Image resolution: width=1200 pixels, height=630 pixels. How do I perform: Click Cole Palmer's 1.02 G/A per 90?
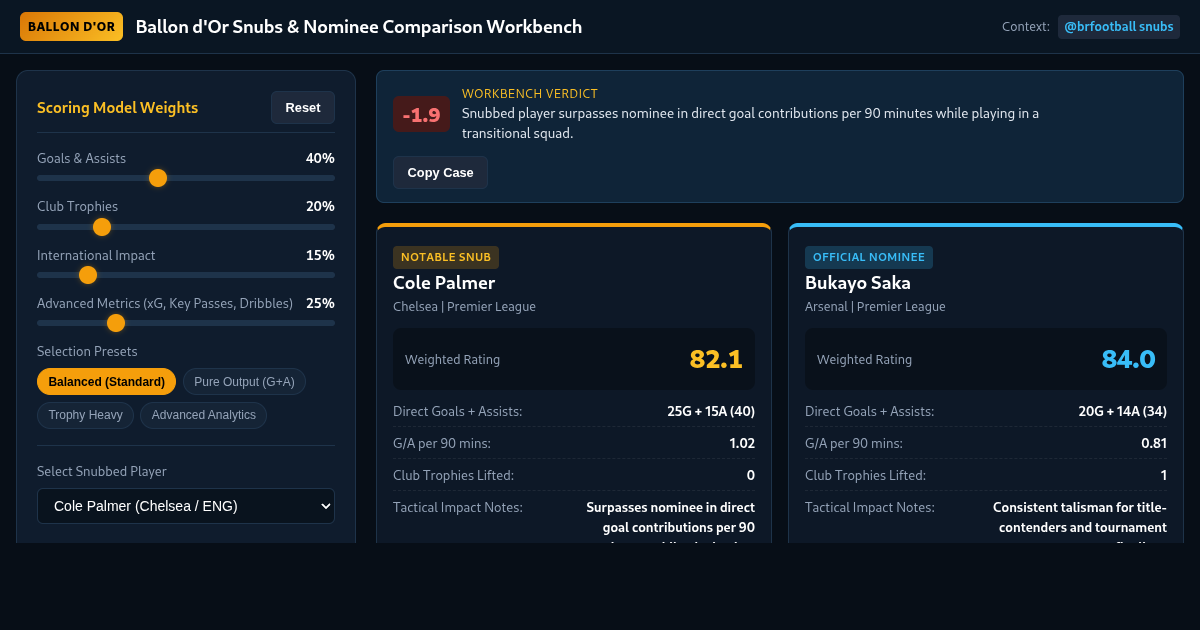pyautogui.click(x=742, y=443)
